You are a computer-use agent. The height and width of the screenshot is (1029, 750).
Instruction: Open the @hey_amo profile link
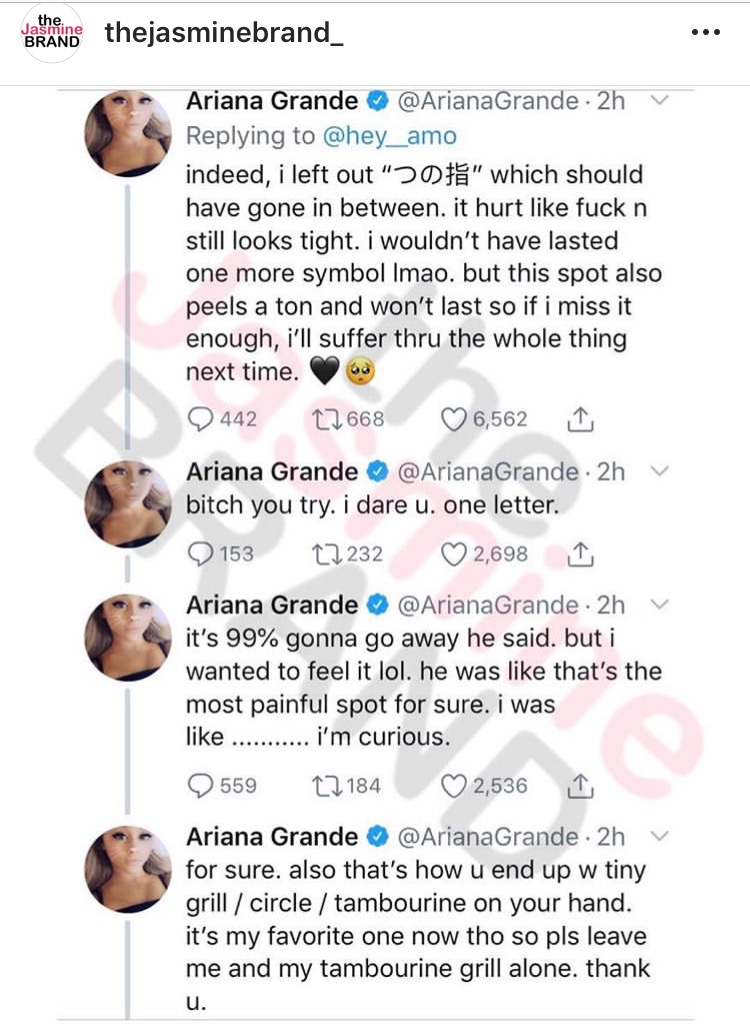coord(389,136)
